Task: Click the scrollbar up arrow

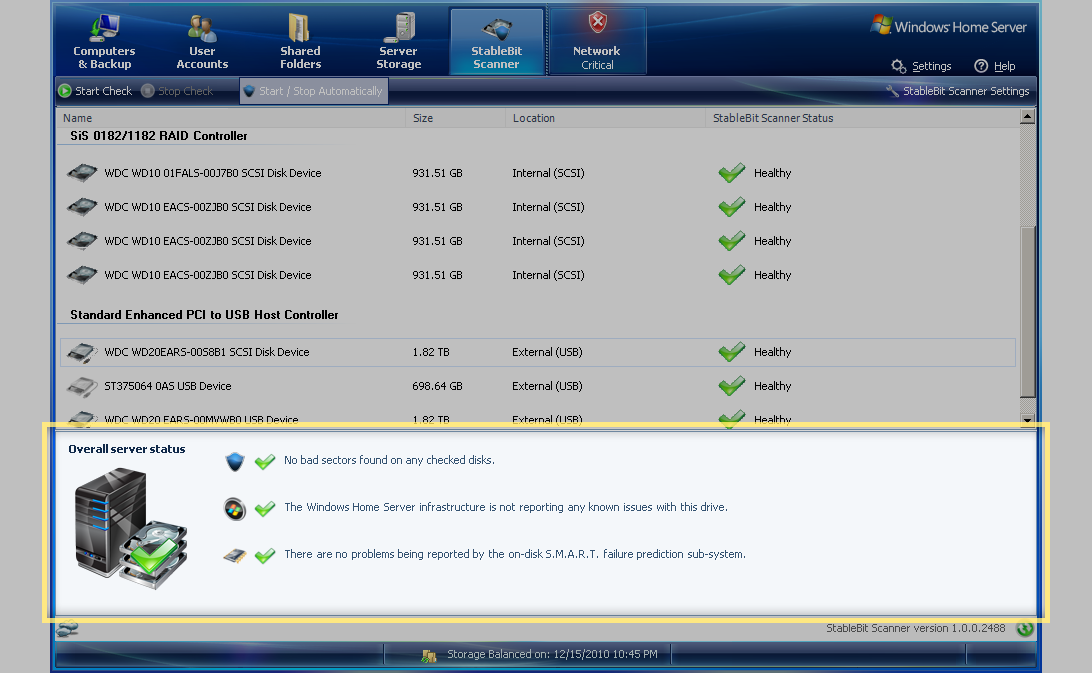Action: click(1027, 117)
